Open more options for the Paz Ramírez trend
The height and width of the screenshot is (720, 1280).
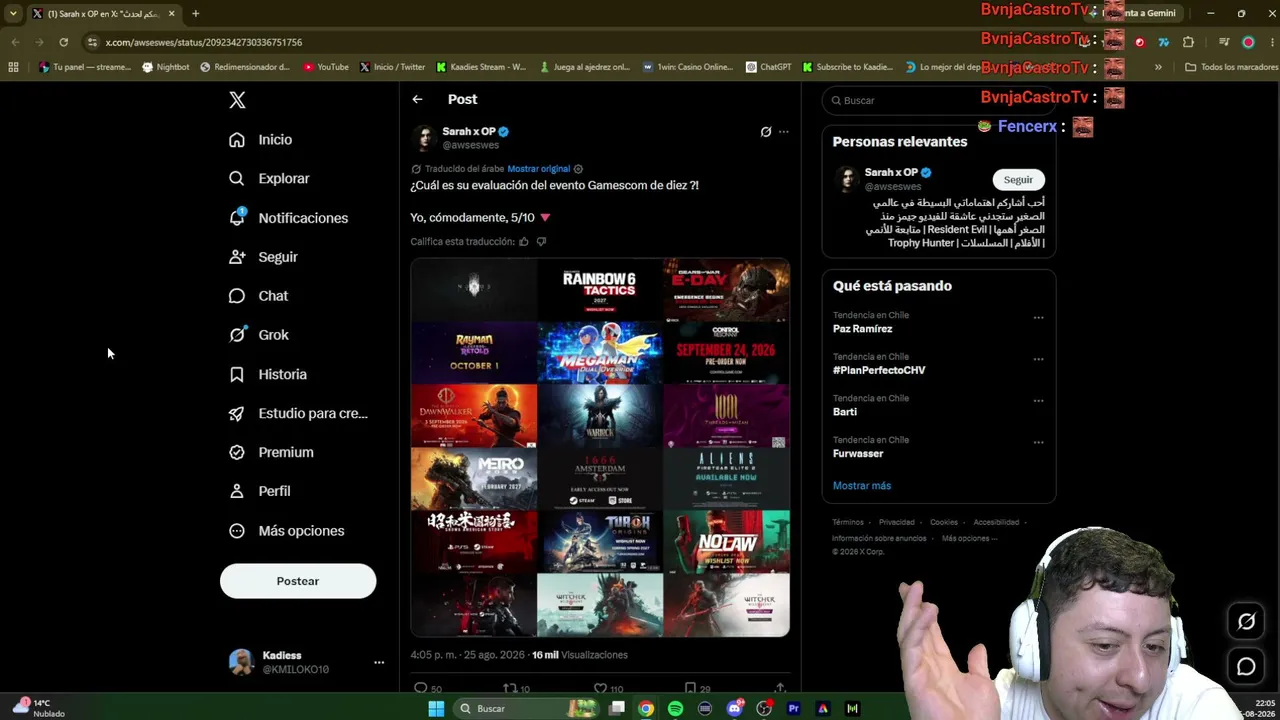click(1038, 318)
